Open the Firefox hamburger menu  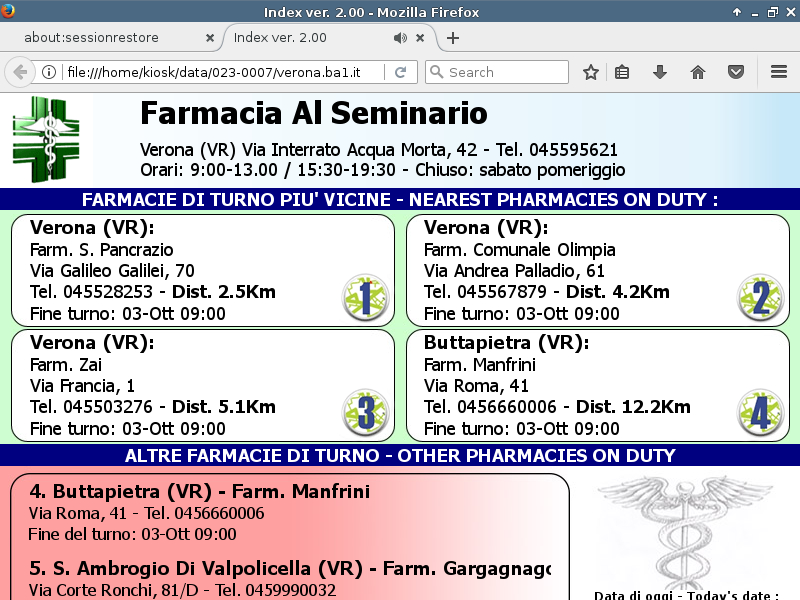point(779,72)
